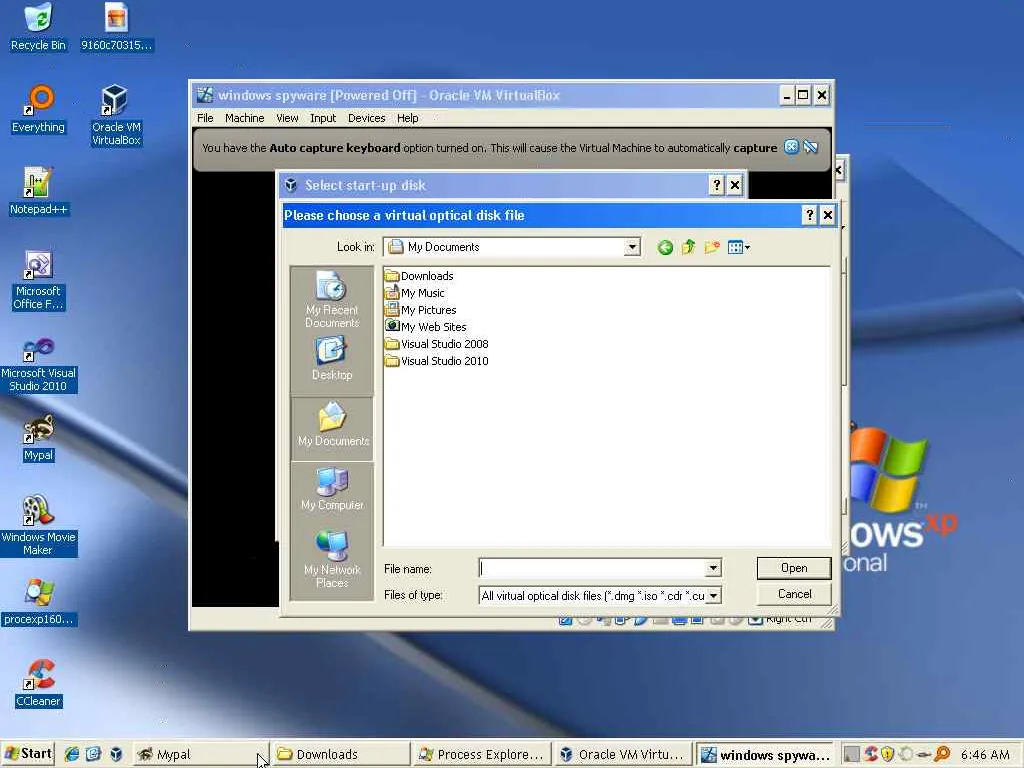Switch to Downloads taskbar window
1024x768 pixels.
coord(340,754)
